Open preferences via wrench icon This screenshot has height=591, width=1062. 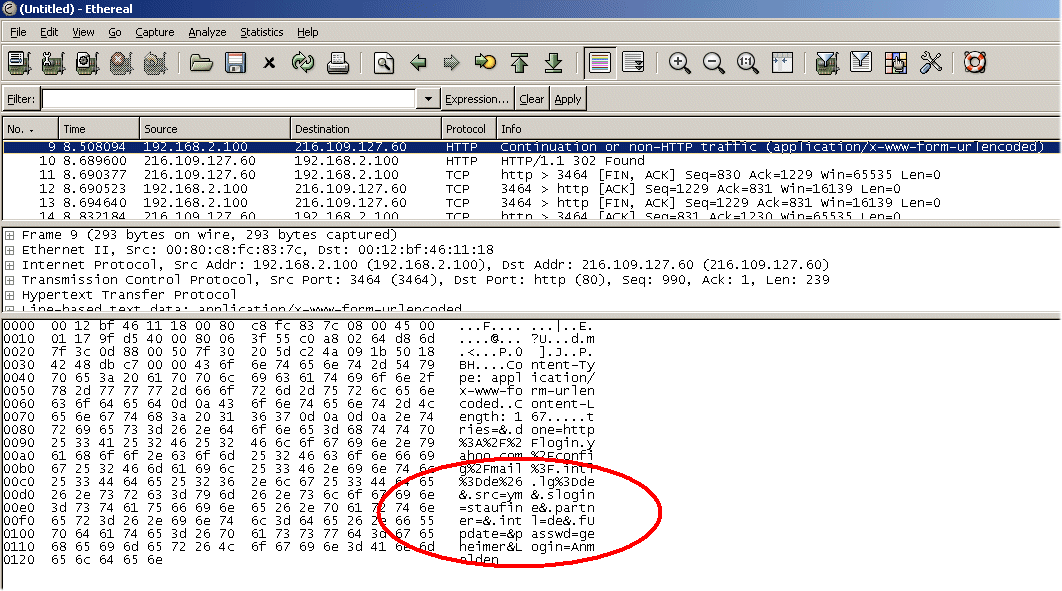[931, 63]
